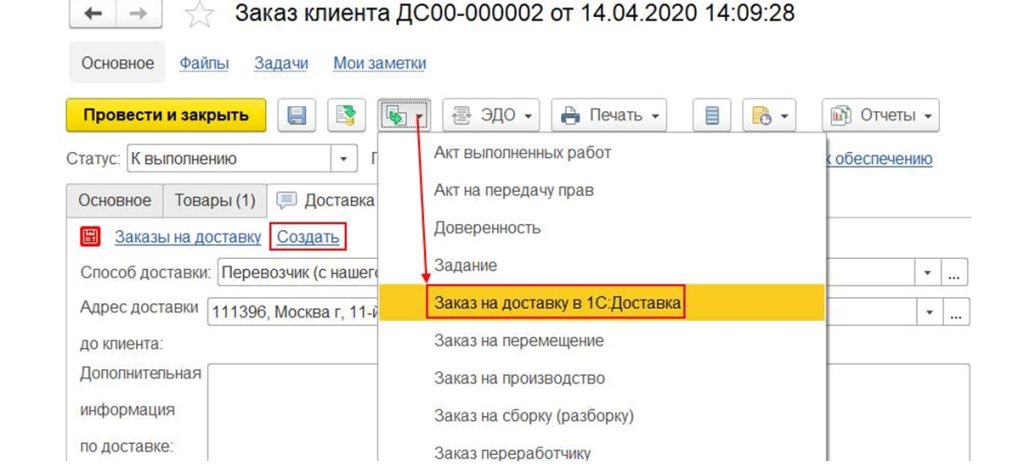Click the list icon right of Печать
The width and height of the screenshot is (1024, 472).
[712, 115]
